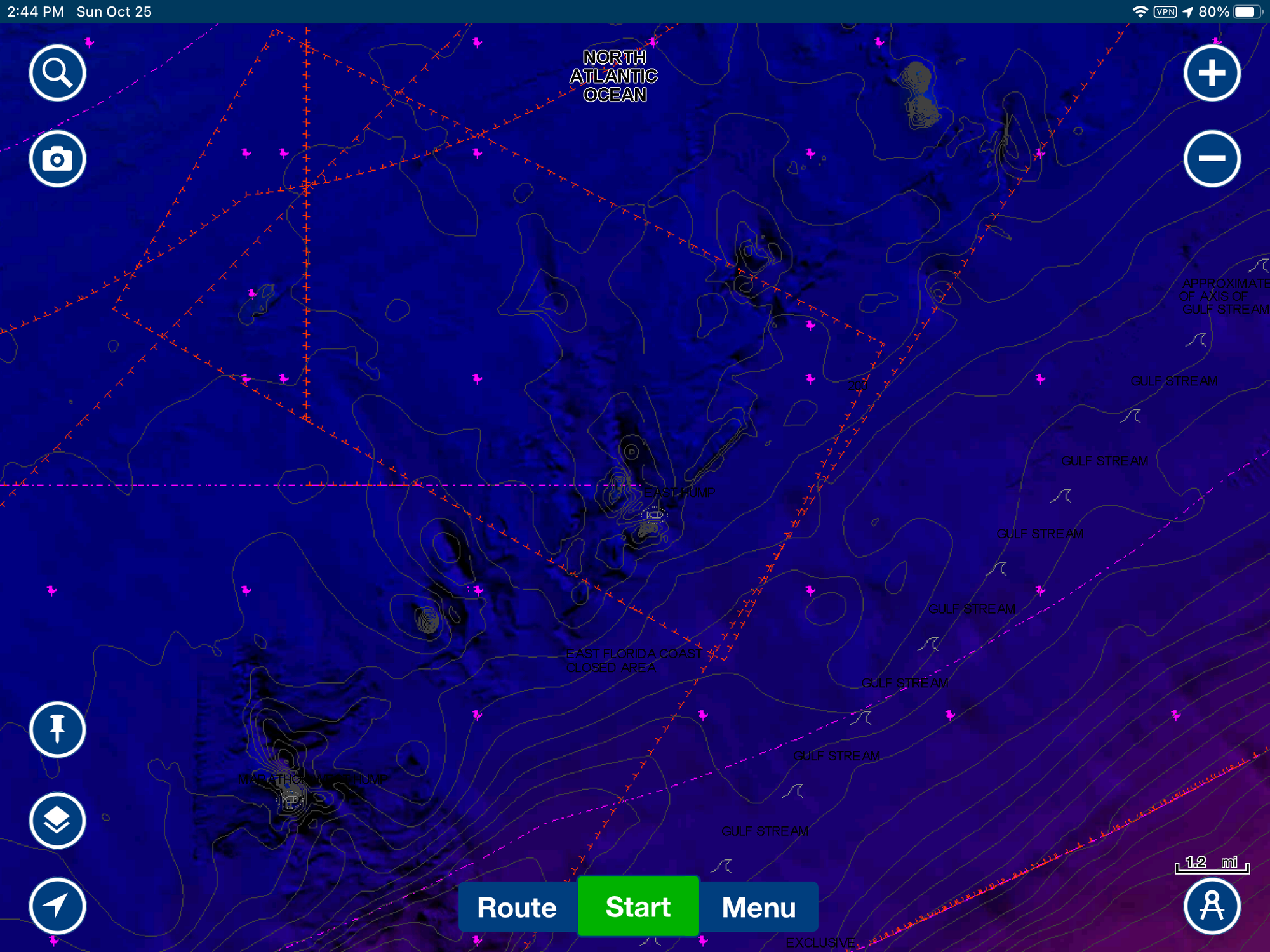Center on location with the arrow icon
1270x952 pixels.
[57, 906]
